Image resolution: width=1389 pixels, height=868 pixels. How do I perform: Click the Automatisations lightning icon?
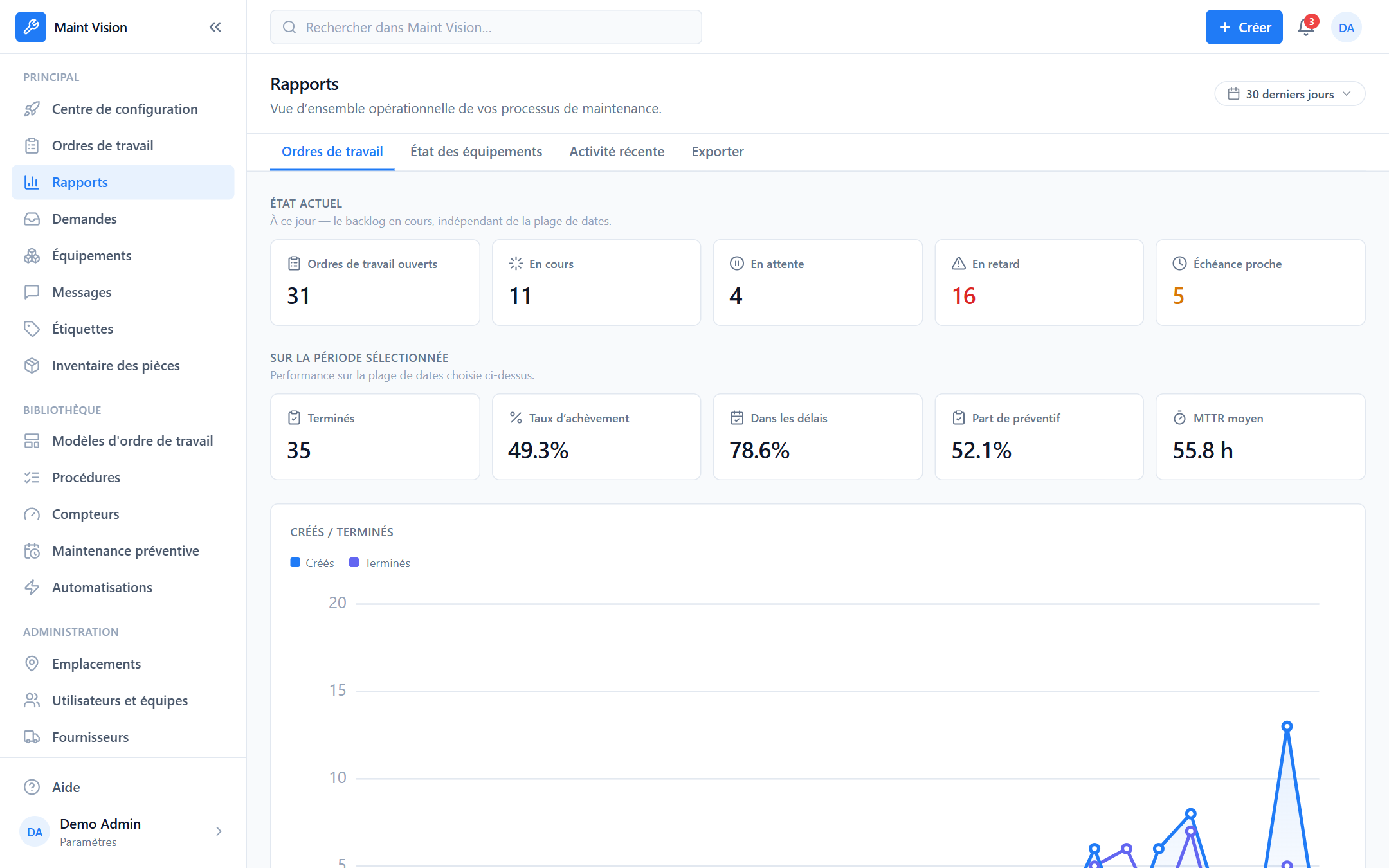(x=32, y=588)
